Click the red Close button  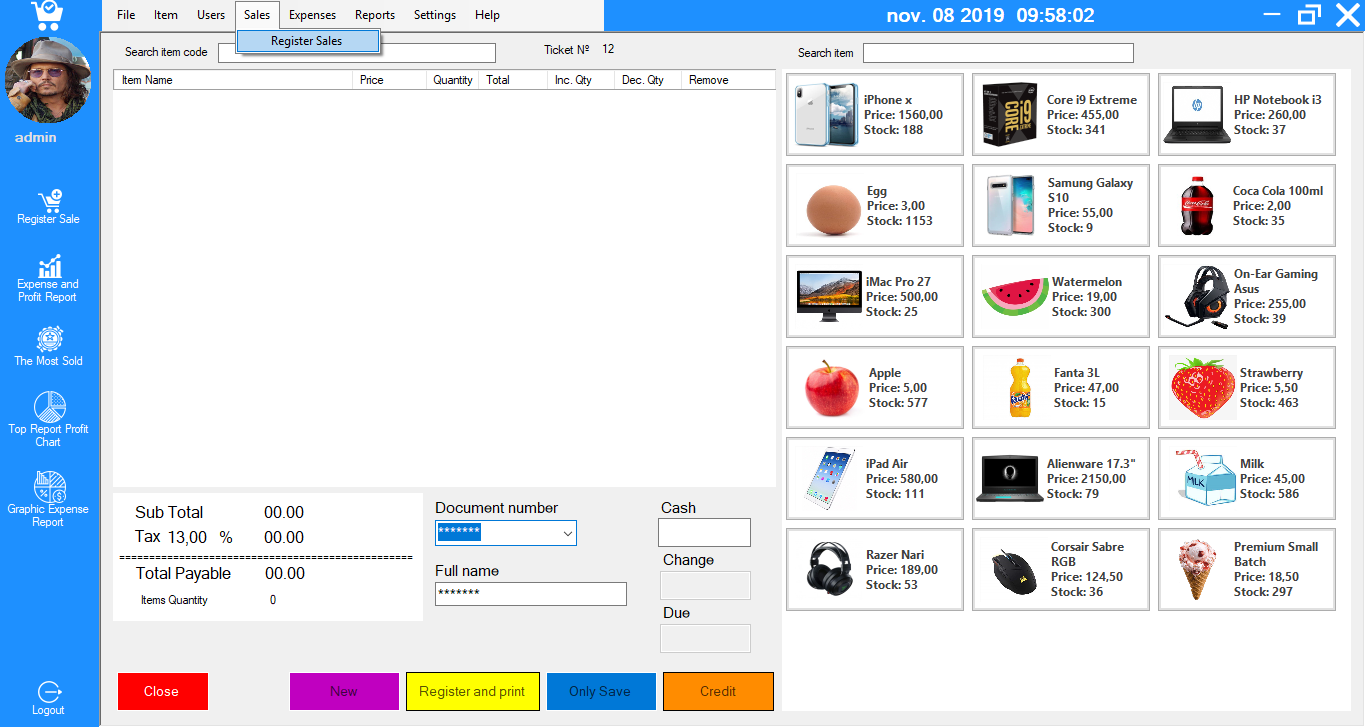pos(163,691)
